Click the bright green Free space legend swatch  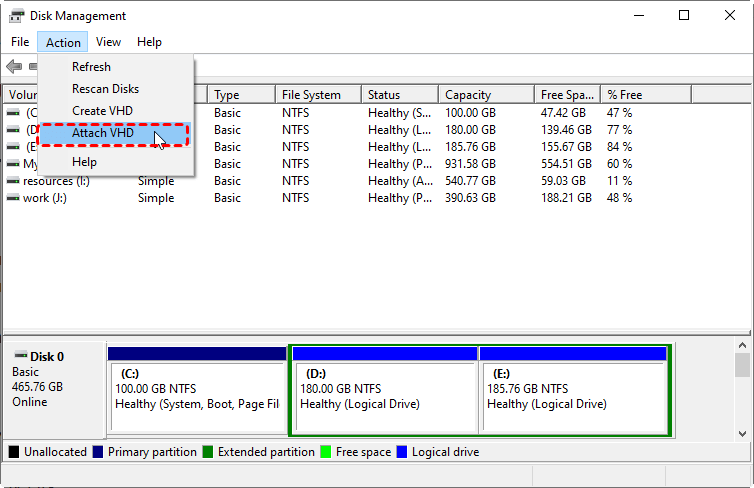[x=326, y=452]
